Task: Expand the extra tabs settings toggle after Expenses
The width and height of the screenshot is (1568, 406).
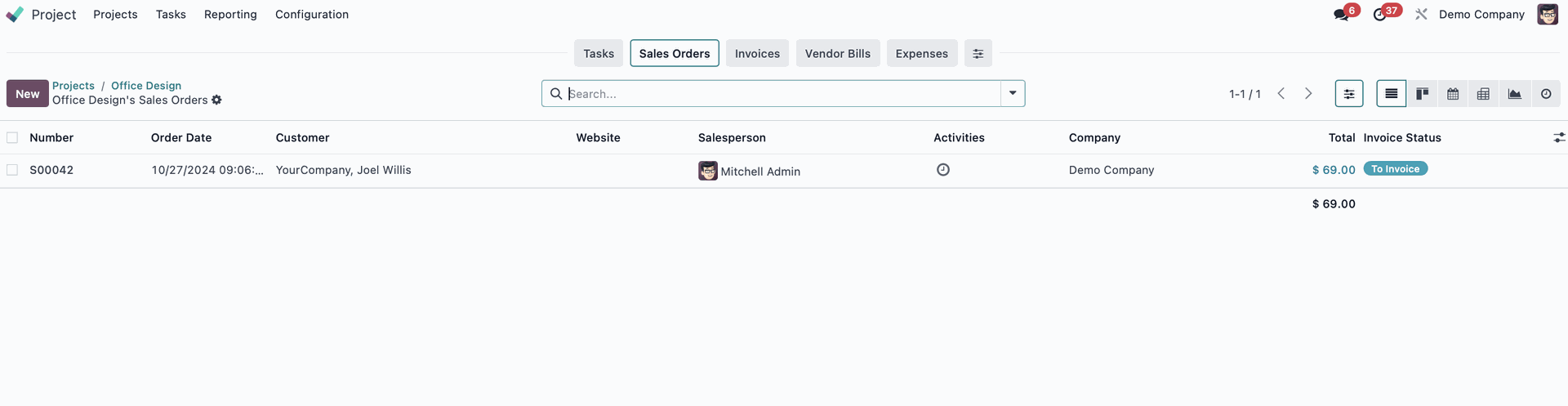Action: [x=978, y=53]
